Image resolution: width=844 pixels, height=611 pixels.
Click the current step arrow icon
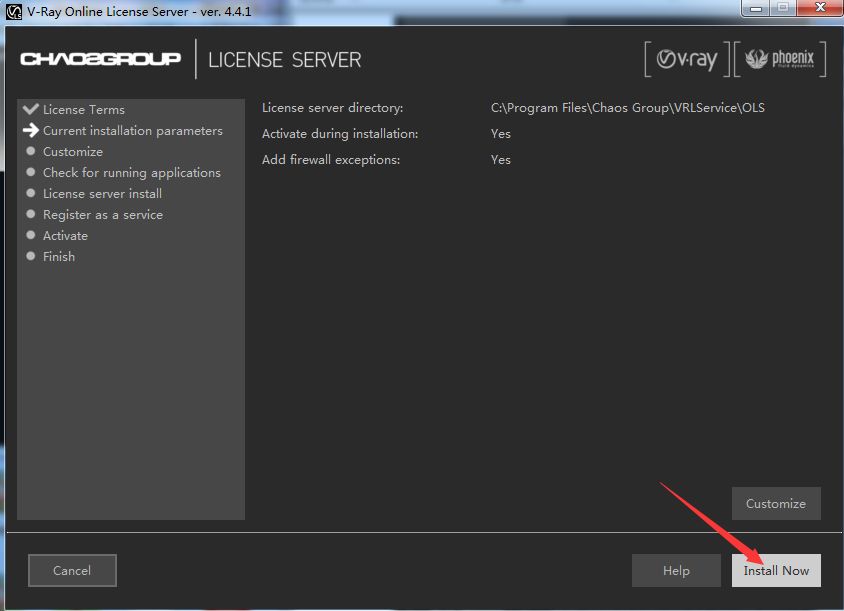31,130
